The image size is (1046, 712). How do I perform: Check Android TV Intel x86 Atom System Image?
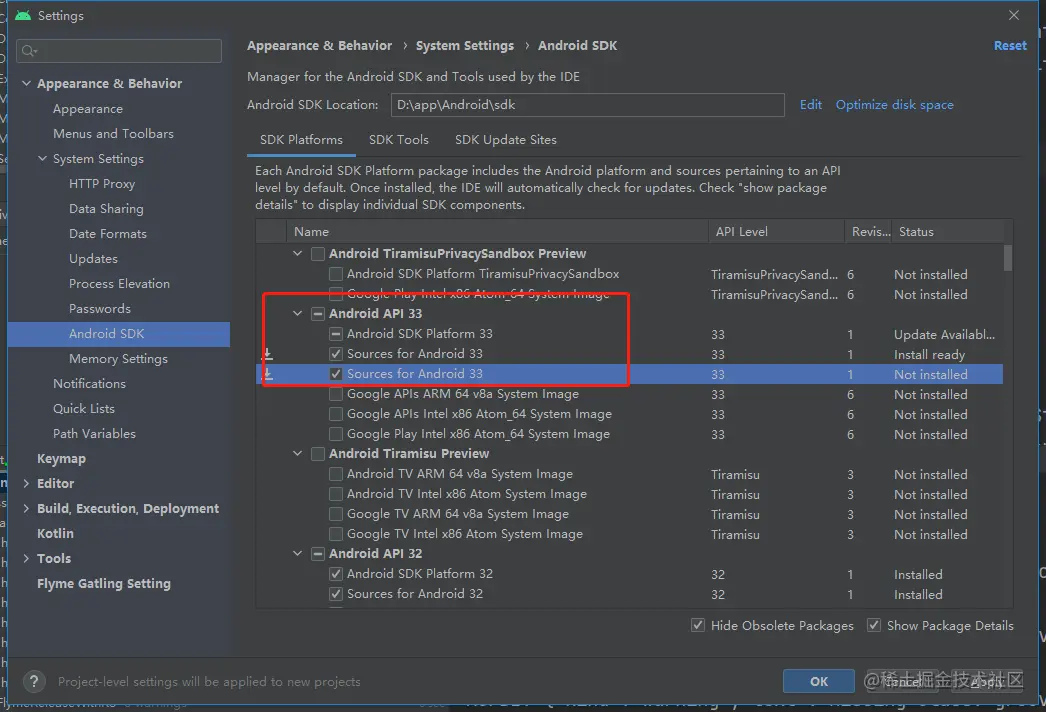pyautogui.click(x=336, y=494)
